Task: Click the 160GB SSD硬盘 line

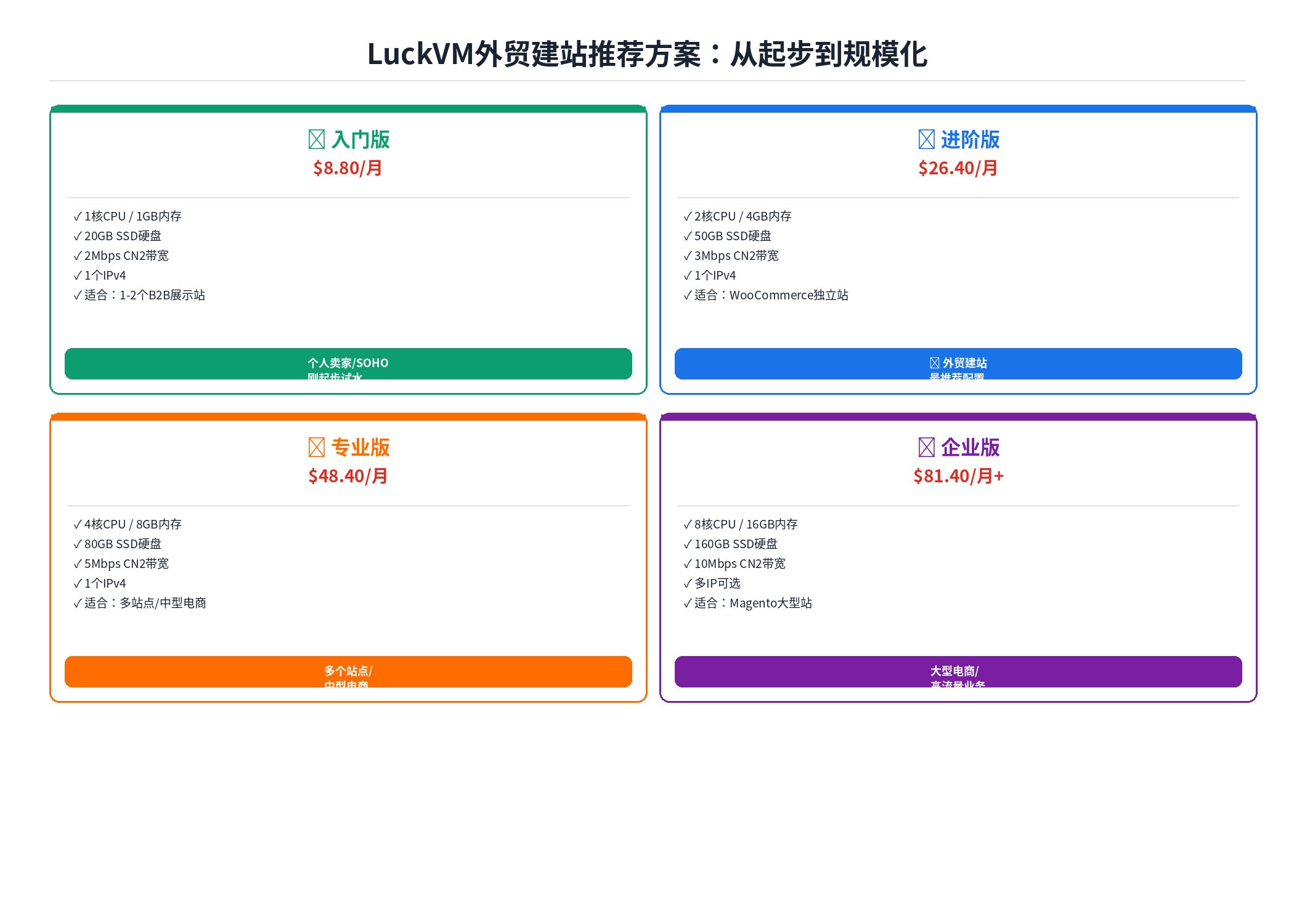Action: click(x=730, y=544)
